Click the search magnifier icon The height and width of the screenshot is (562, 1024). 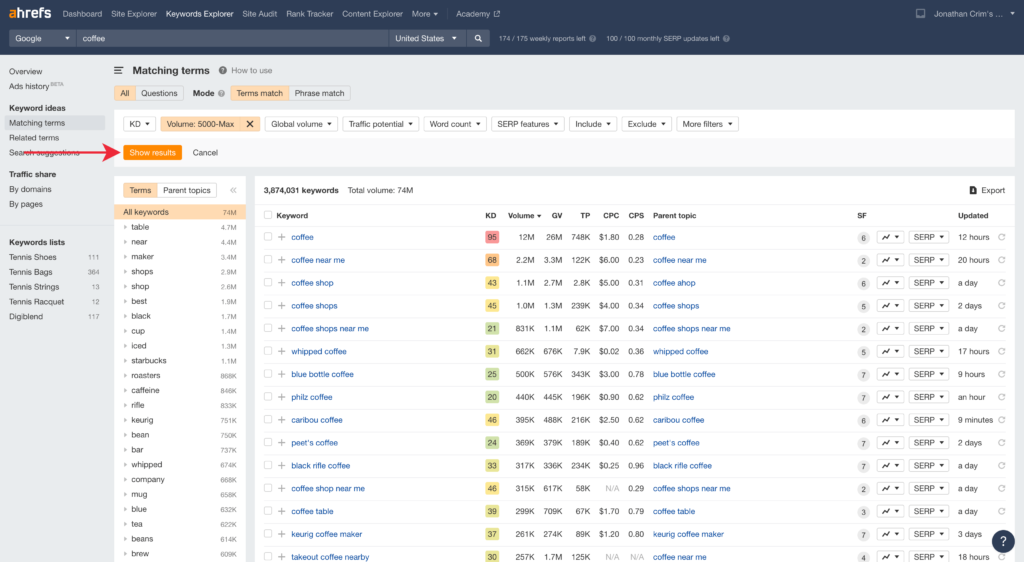478,39
